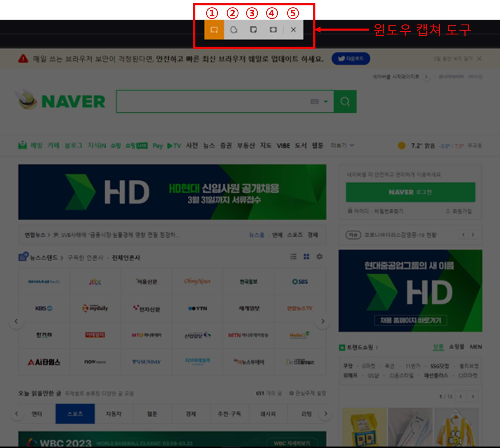The width and height of the screenshot is (500, 448).
Task: Go to next newsstand page arrow
Action: coord(322,321)
